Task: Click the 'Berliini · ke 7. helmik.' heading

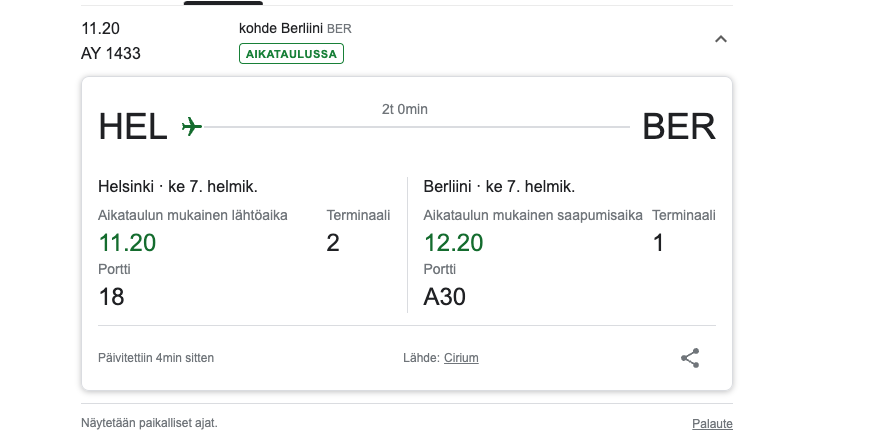Action: click(499, 186)
